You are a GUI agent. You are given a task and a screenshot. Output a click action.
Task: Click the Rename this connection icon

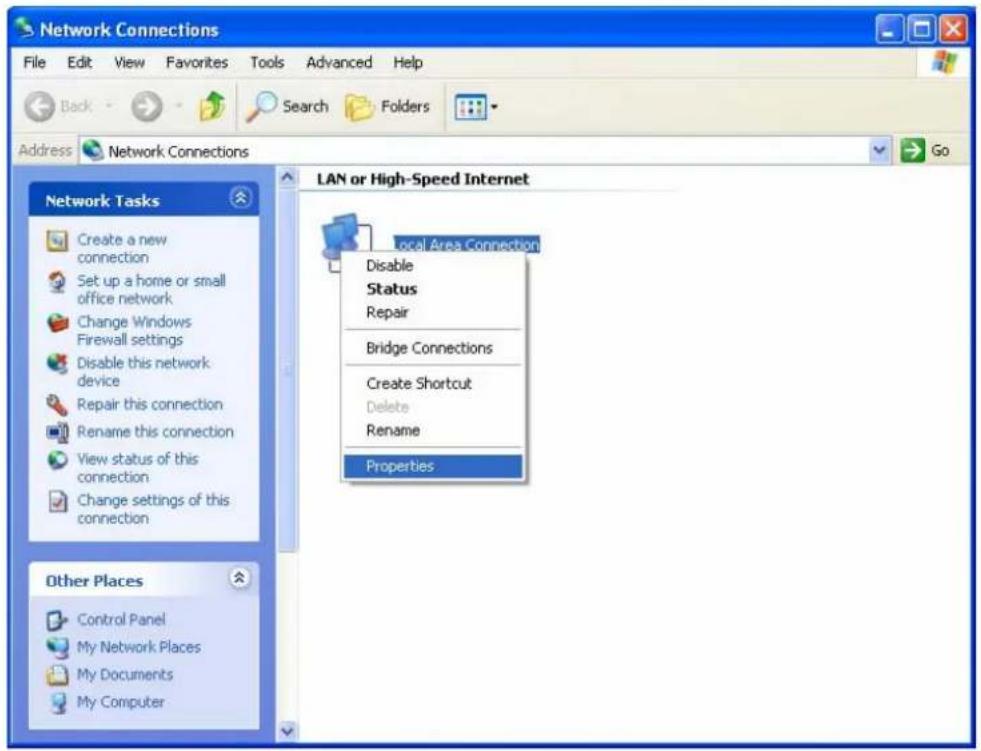point(58,432)
